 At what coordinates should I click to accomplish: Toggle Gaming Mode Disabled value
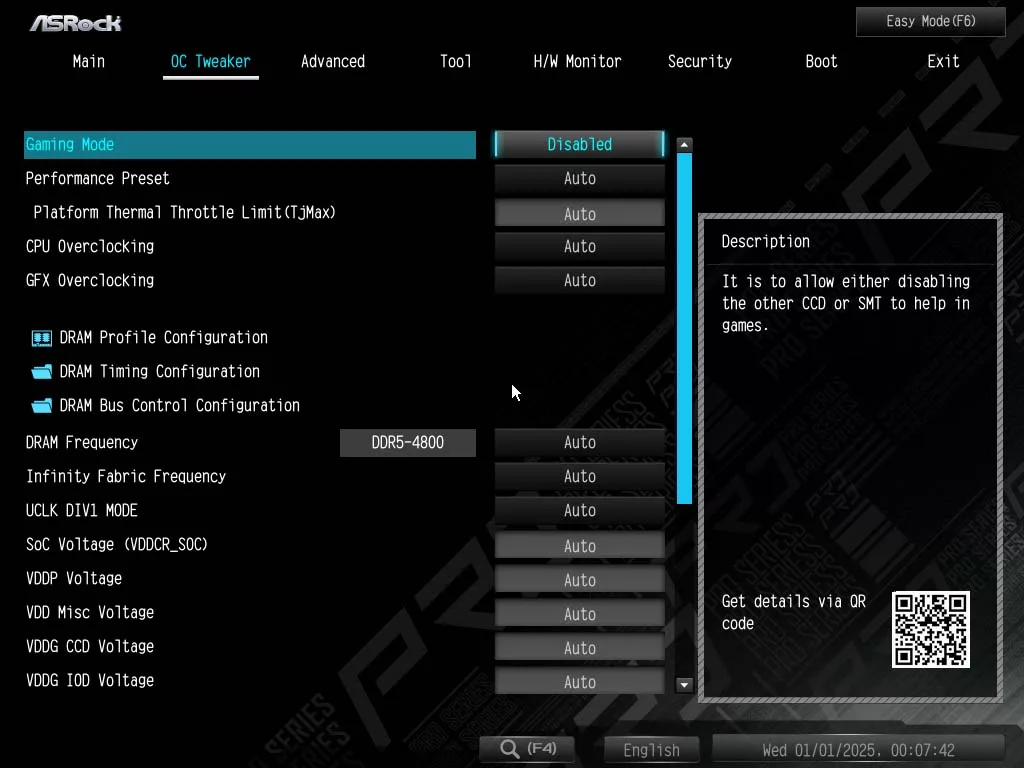pyautogui.click(x=579, y=145)
